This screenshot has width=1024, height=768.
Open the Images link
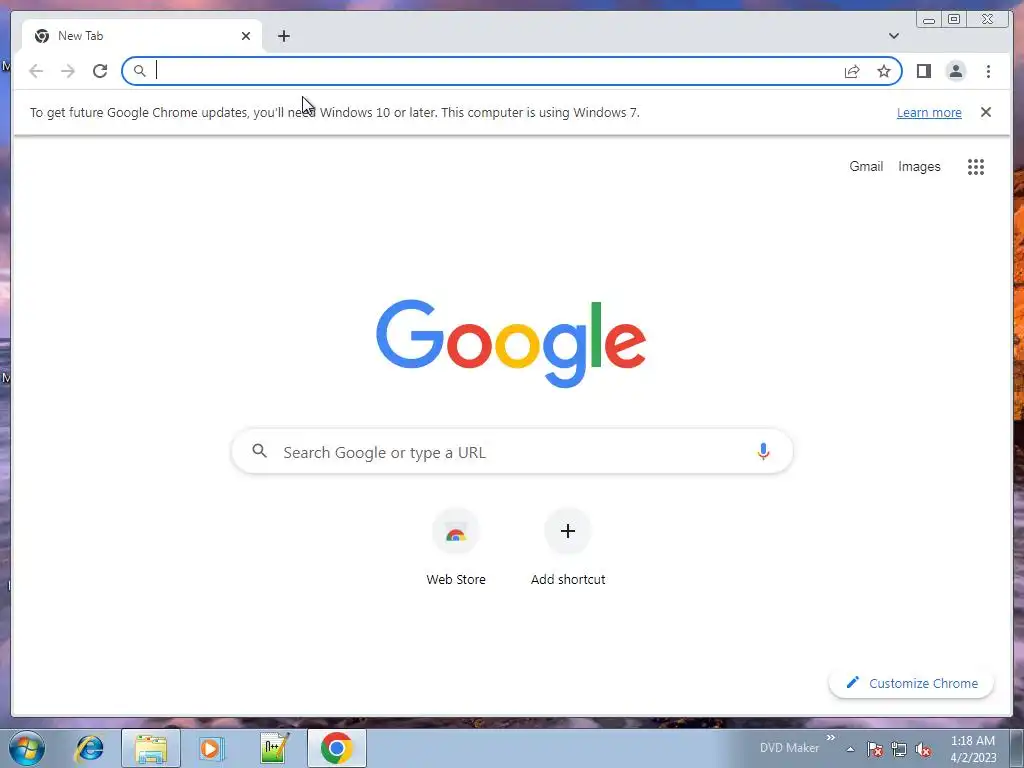[x=919, y=167]
